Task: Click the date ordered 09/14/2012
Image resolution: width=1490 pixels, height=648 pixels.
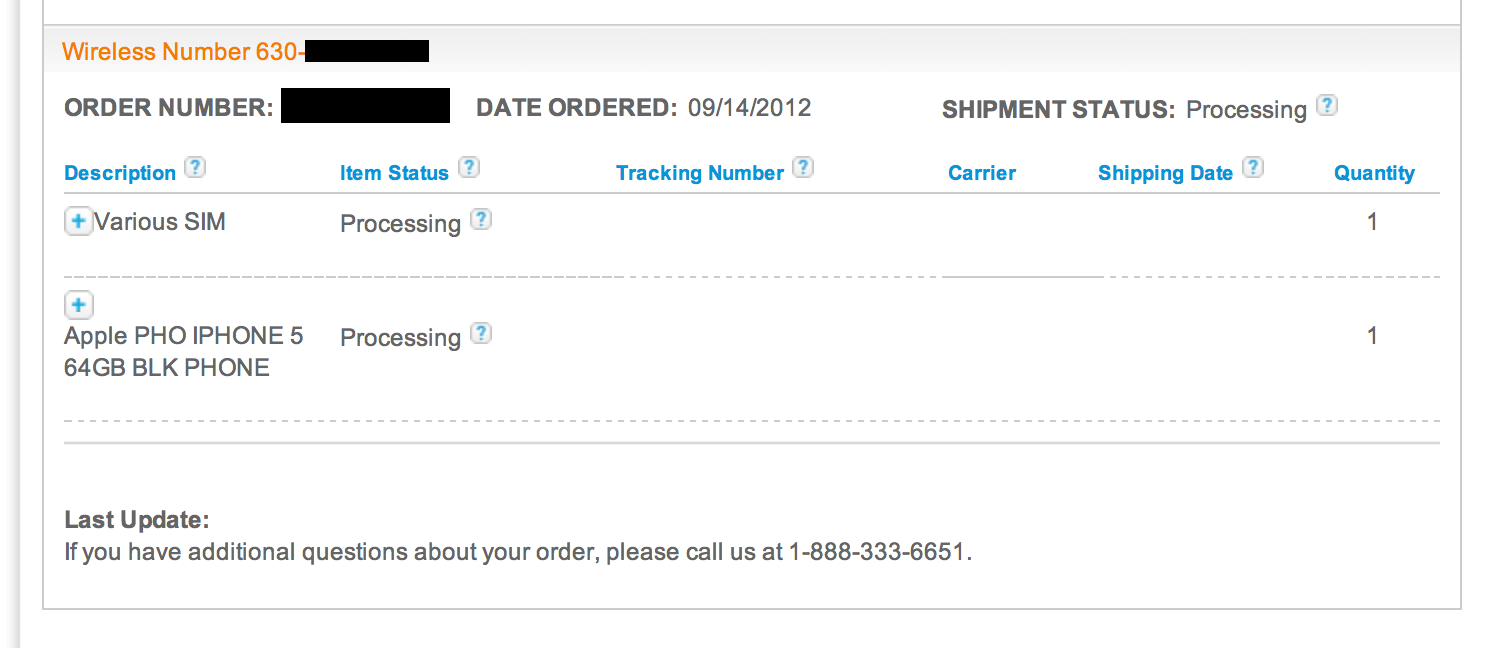Action: pos(750,107)
